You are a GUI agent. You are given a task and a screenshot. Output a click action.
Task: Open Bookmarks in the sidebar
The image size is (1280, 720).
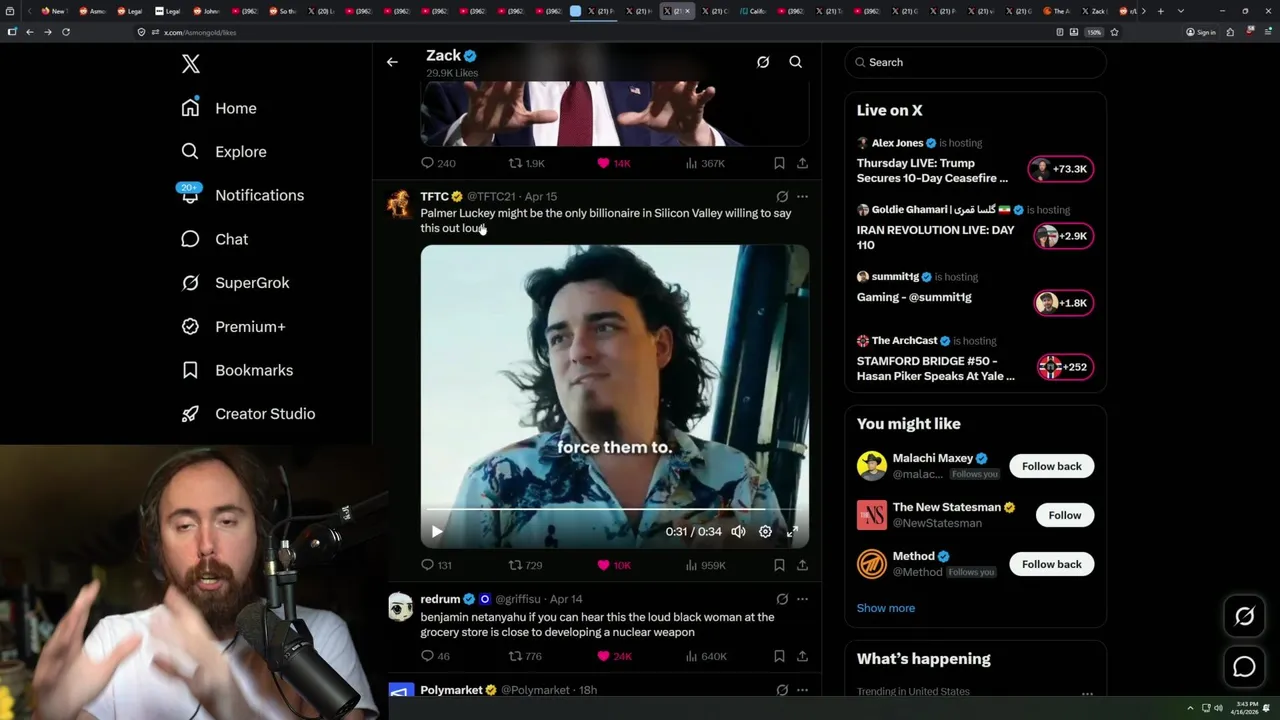(237, 370)
